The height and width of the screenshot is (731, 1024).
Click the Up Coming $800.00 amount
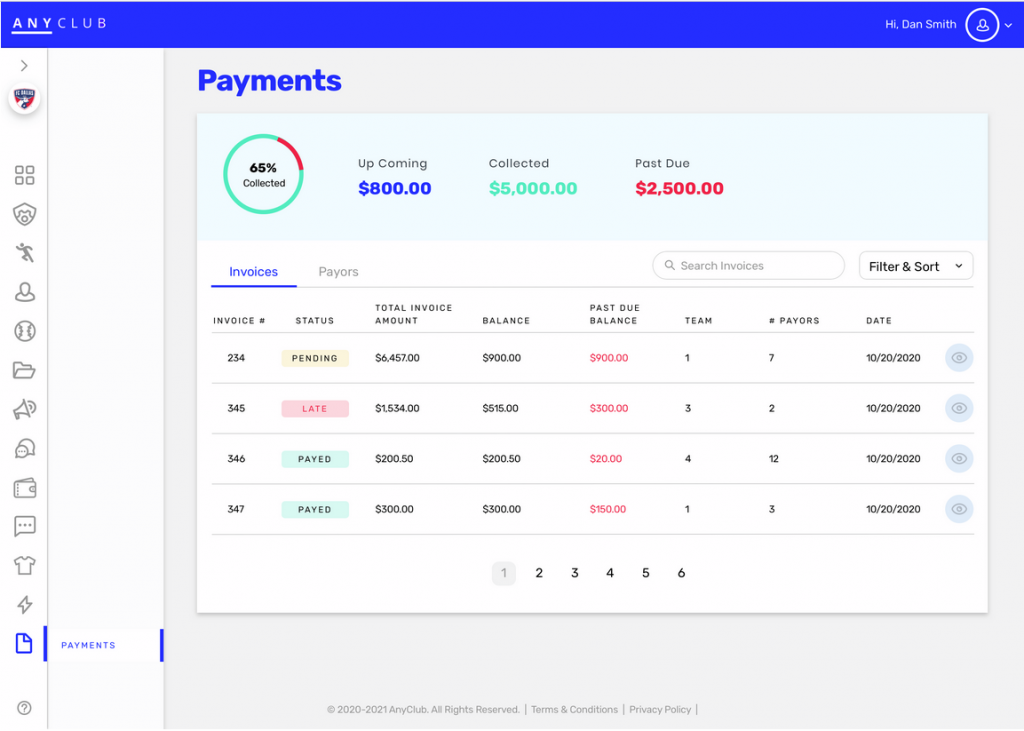(x=394, y=188)
